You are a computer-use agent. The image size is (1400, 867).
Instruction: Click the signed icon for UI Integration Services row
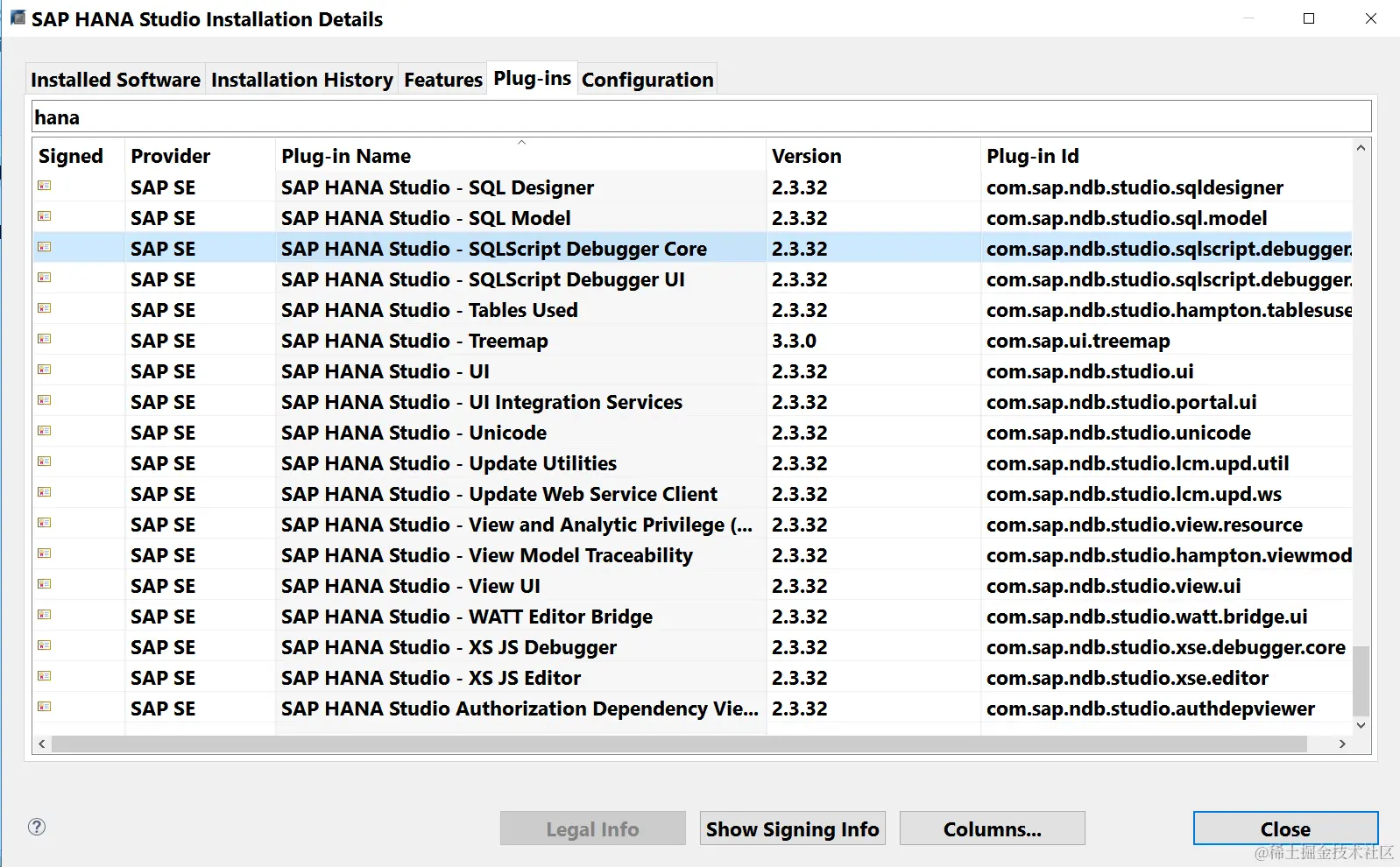45,400
